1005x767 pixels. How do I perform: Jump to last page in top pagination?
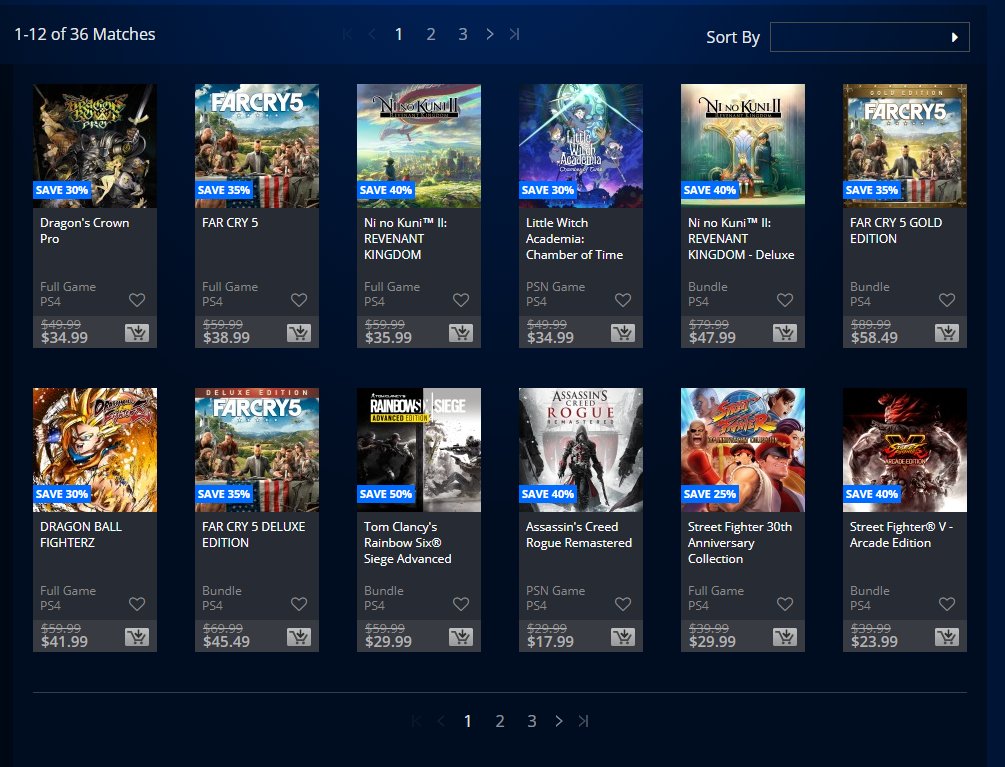click(x=514, y=34)
